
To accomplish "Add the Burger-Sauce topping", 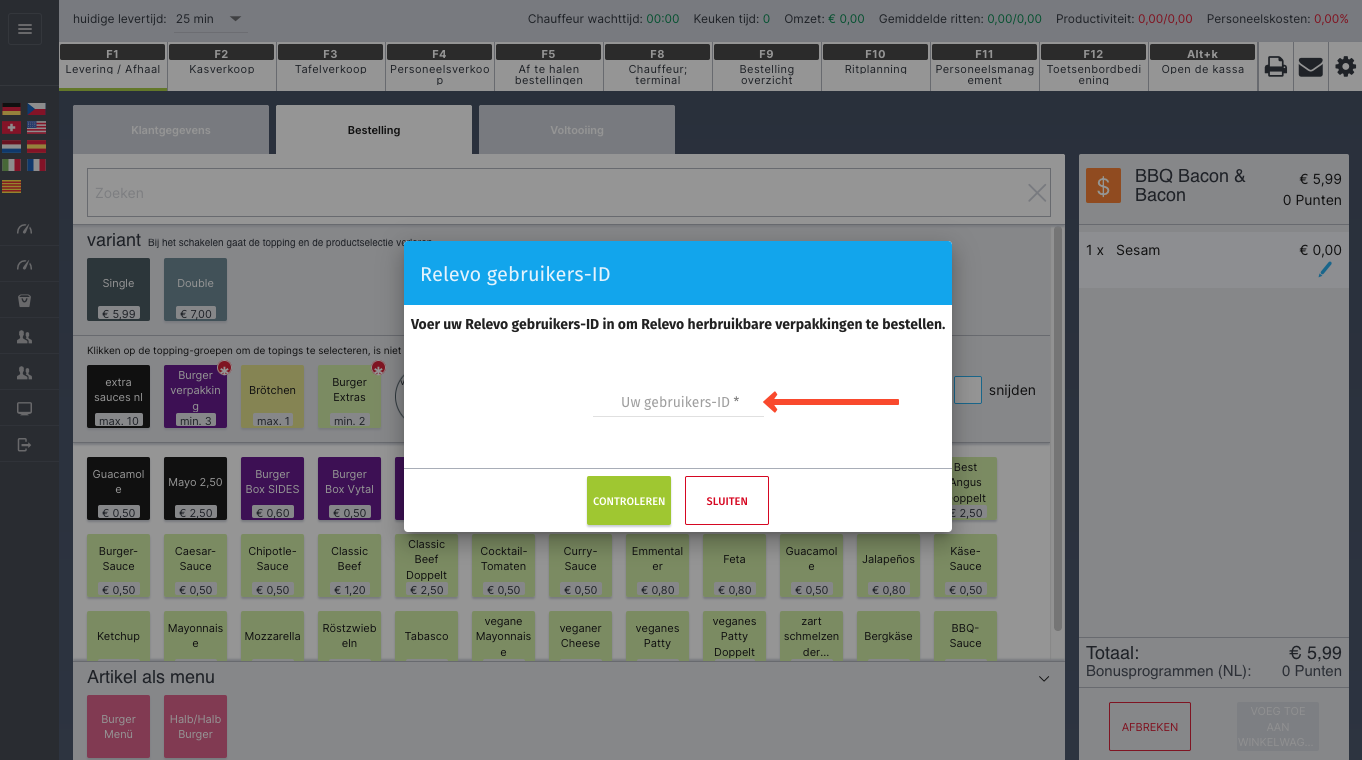I will (118, 566).
